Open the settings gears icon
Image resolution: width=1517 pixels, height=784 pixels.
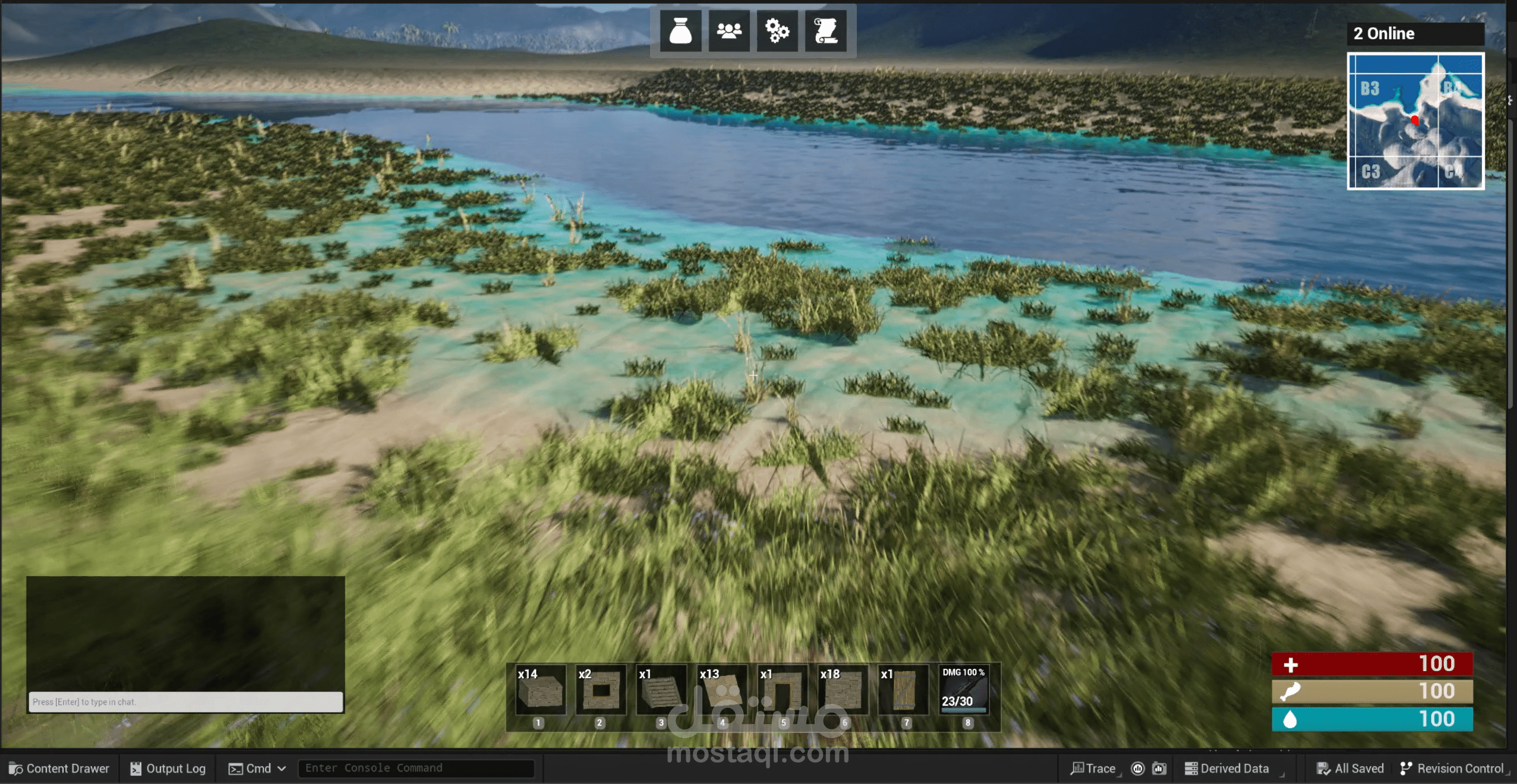(x=777, y=31)
